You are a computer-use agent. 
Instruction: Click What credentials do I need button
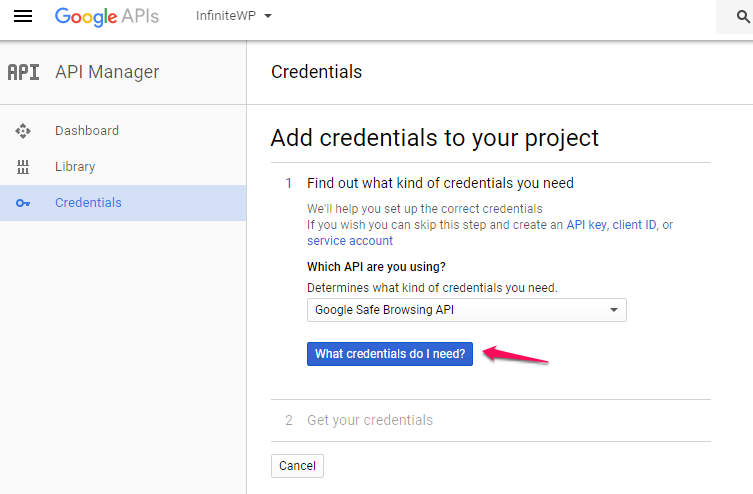[x=390, y=354]
